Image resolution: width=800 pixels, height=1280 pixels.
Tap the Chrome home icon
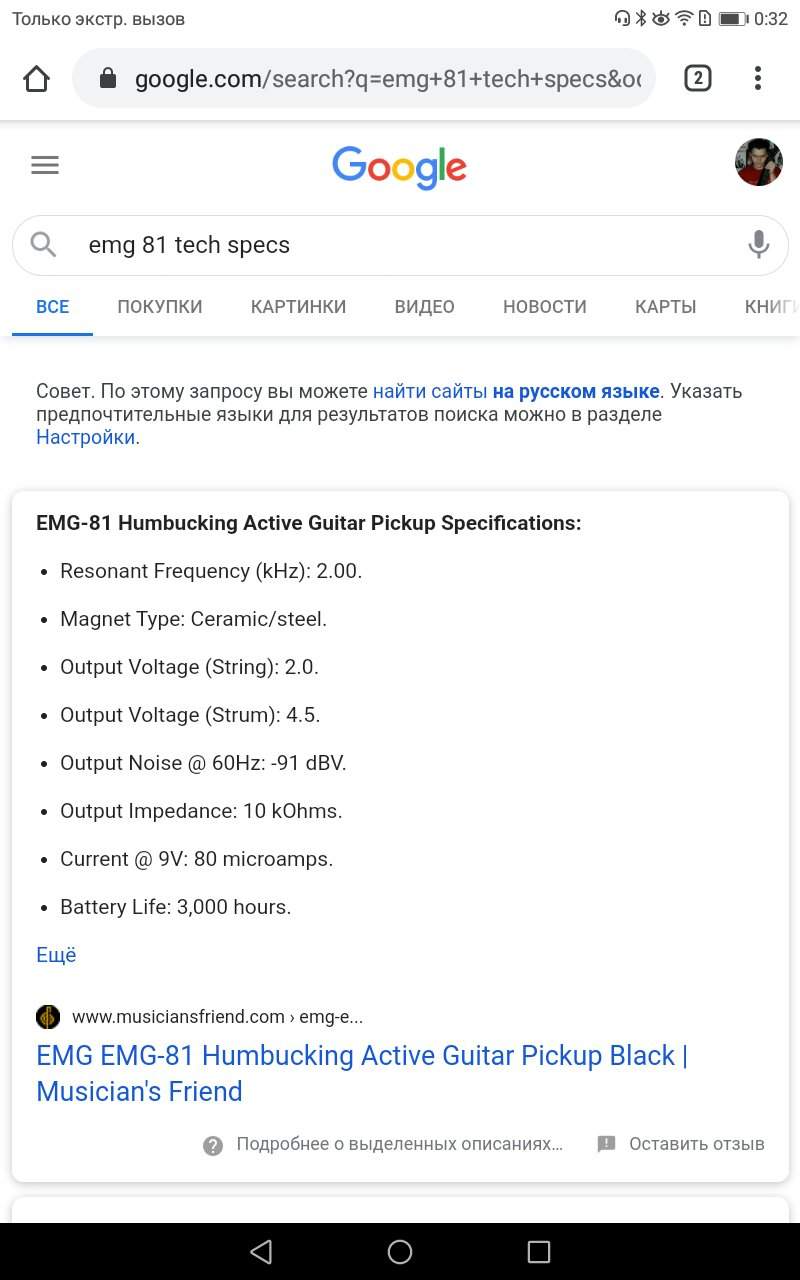click(x=37, y=78)
